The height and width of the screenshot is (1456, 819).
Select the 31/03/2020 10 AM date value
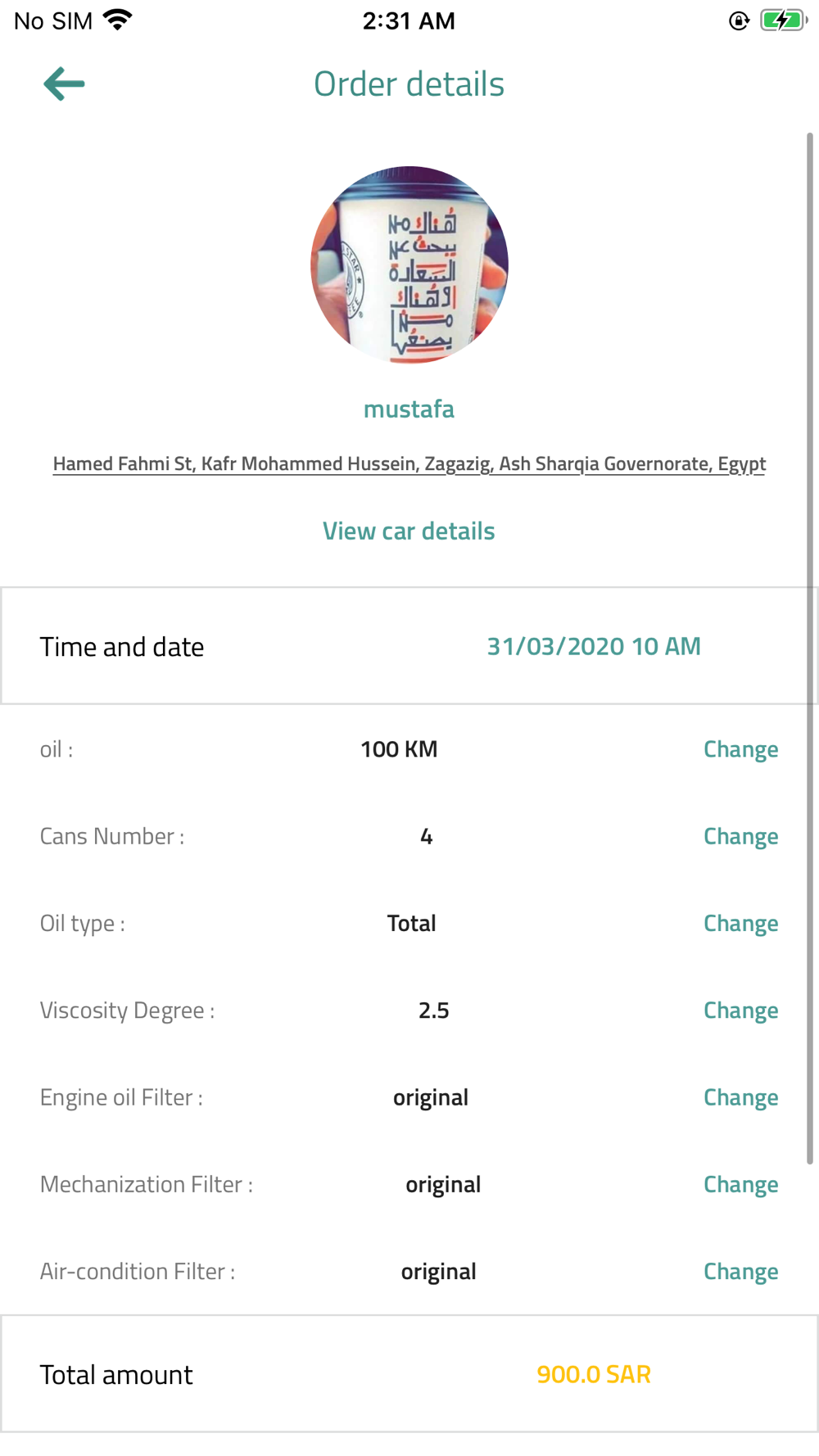(594, 646)
